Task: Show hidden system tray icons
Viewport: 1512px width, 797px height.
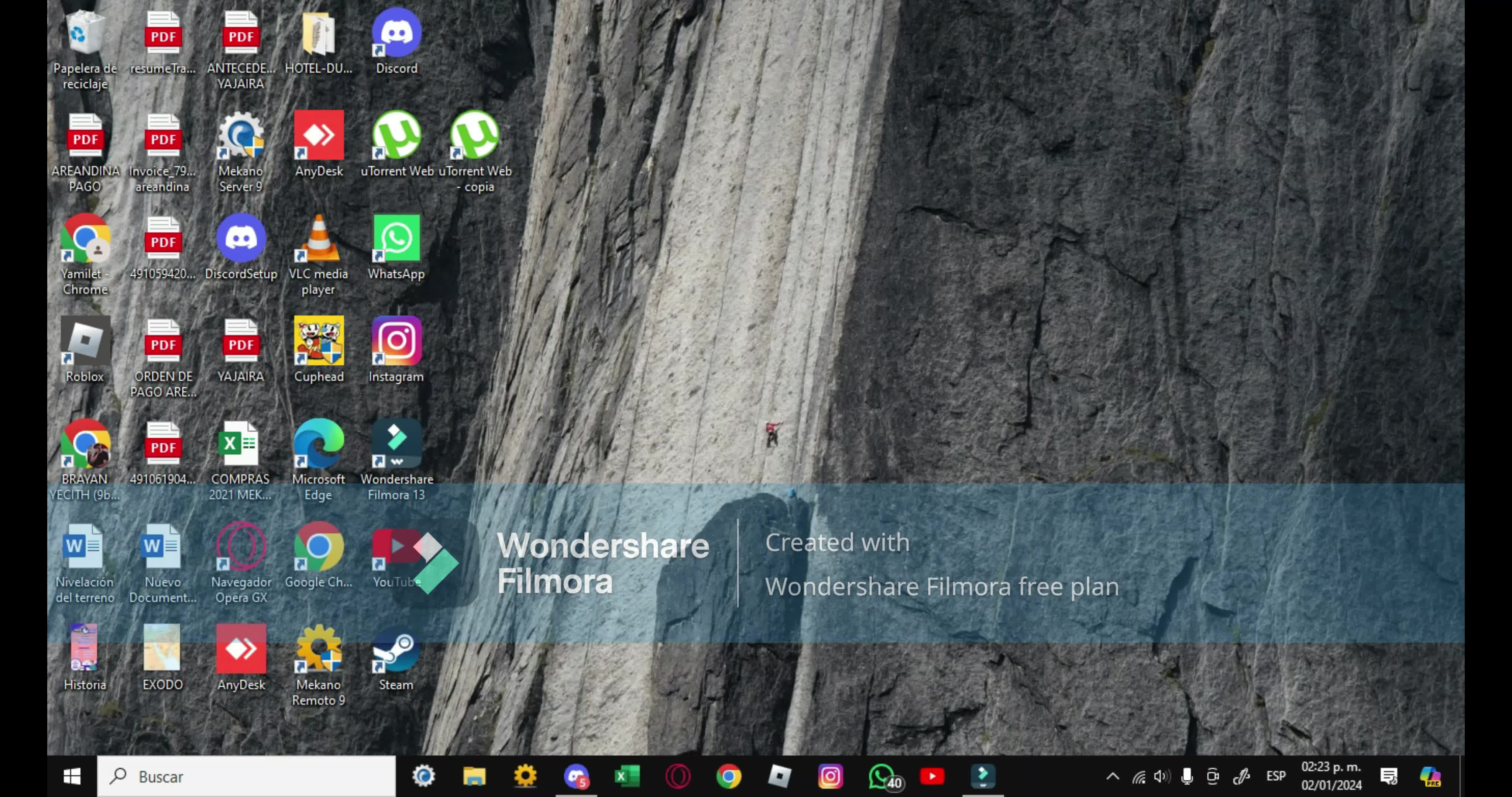Action: coord(1112,776)
